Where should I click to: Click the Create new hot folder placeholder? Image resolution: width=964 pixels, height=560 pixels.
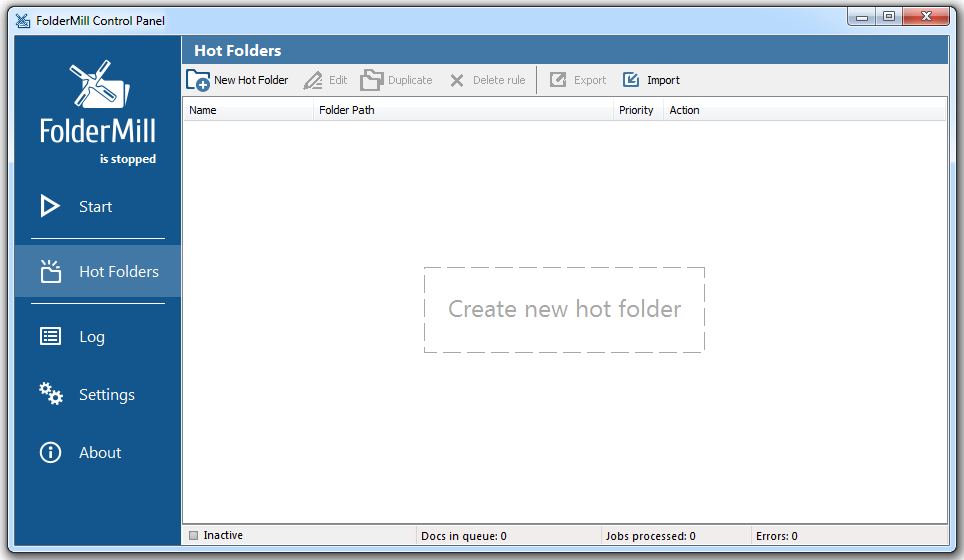564,310
